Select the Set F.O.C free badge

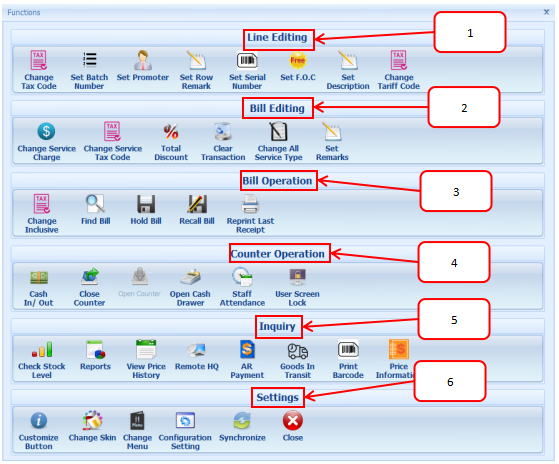tap(298, 60)
